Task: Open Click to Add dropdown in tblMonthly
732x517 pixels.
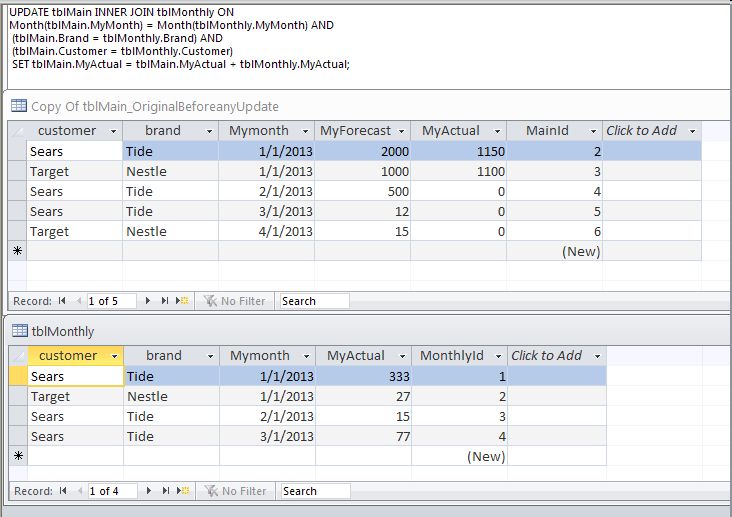Action: 598,356
